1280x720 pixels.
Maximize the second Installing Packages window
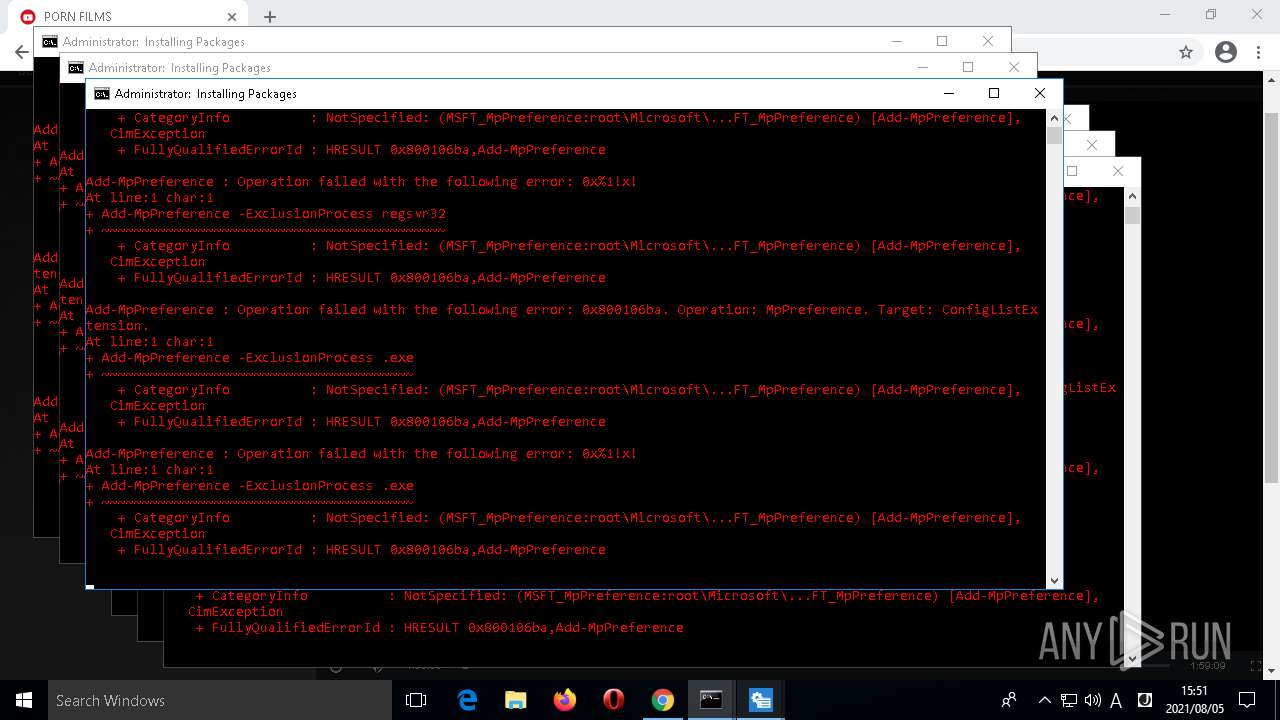point(968,67)
